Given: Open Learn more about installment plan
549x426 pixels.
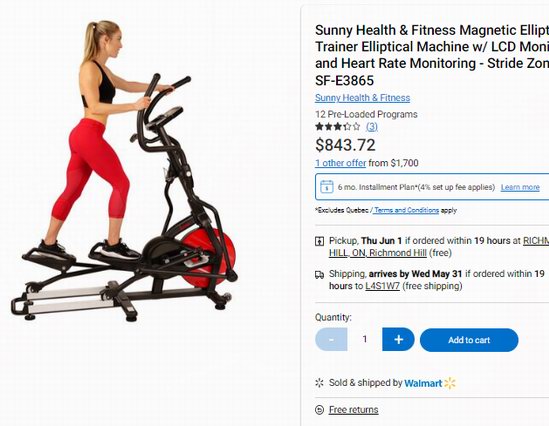Looking at the screenshot, I should 520,187.
